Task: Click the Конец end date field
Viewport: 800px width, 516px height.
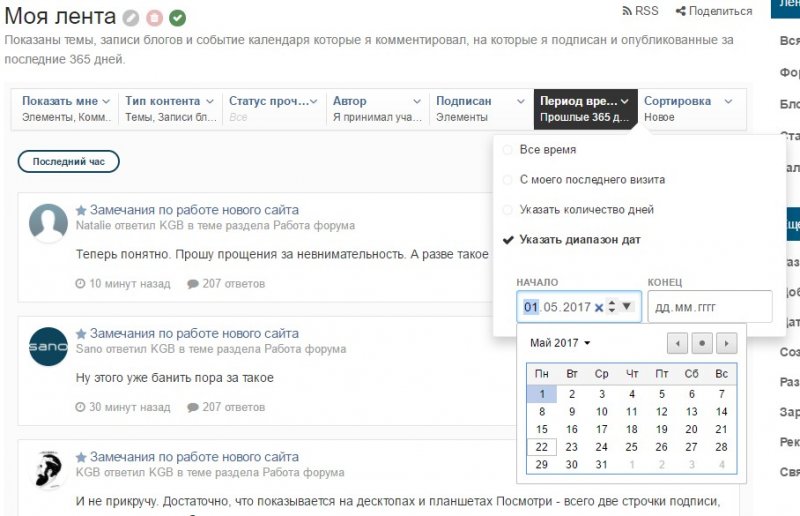Action: pyautogui.click(x=710, y=307)
